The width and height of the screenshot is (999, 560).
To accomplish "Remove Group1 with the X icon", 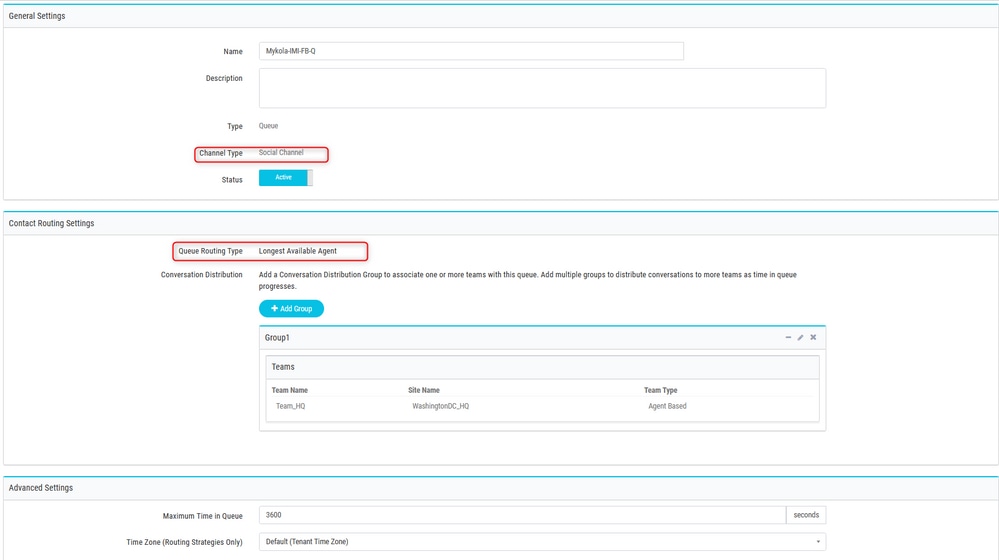I will click(x=813, y=337).
